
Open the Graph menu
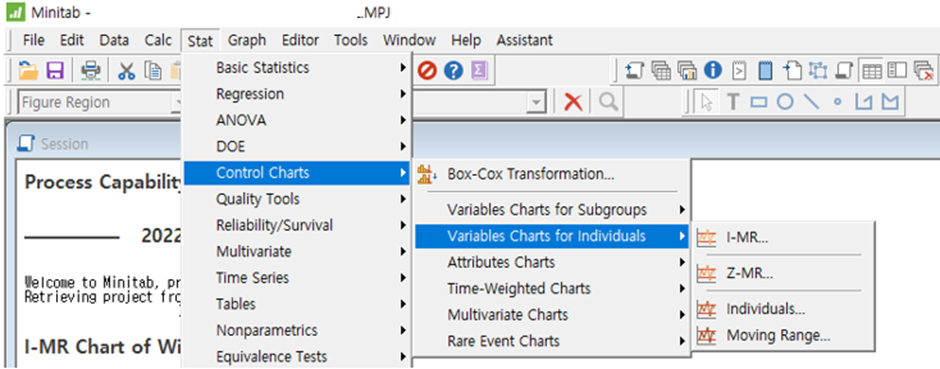247,41
